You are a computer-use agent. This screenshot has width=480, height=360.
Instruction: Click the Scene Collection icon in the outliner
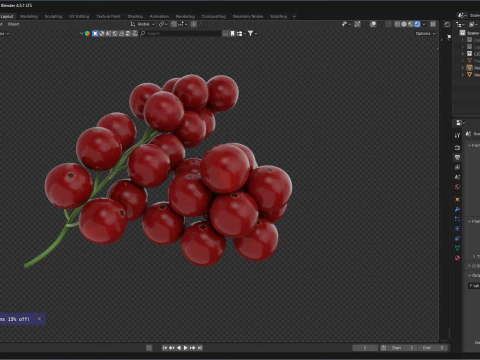click(462, 33)
